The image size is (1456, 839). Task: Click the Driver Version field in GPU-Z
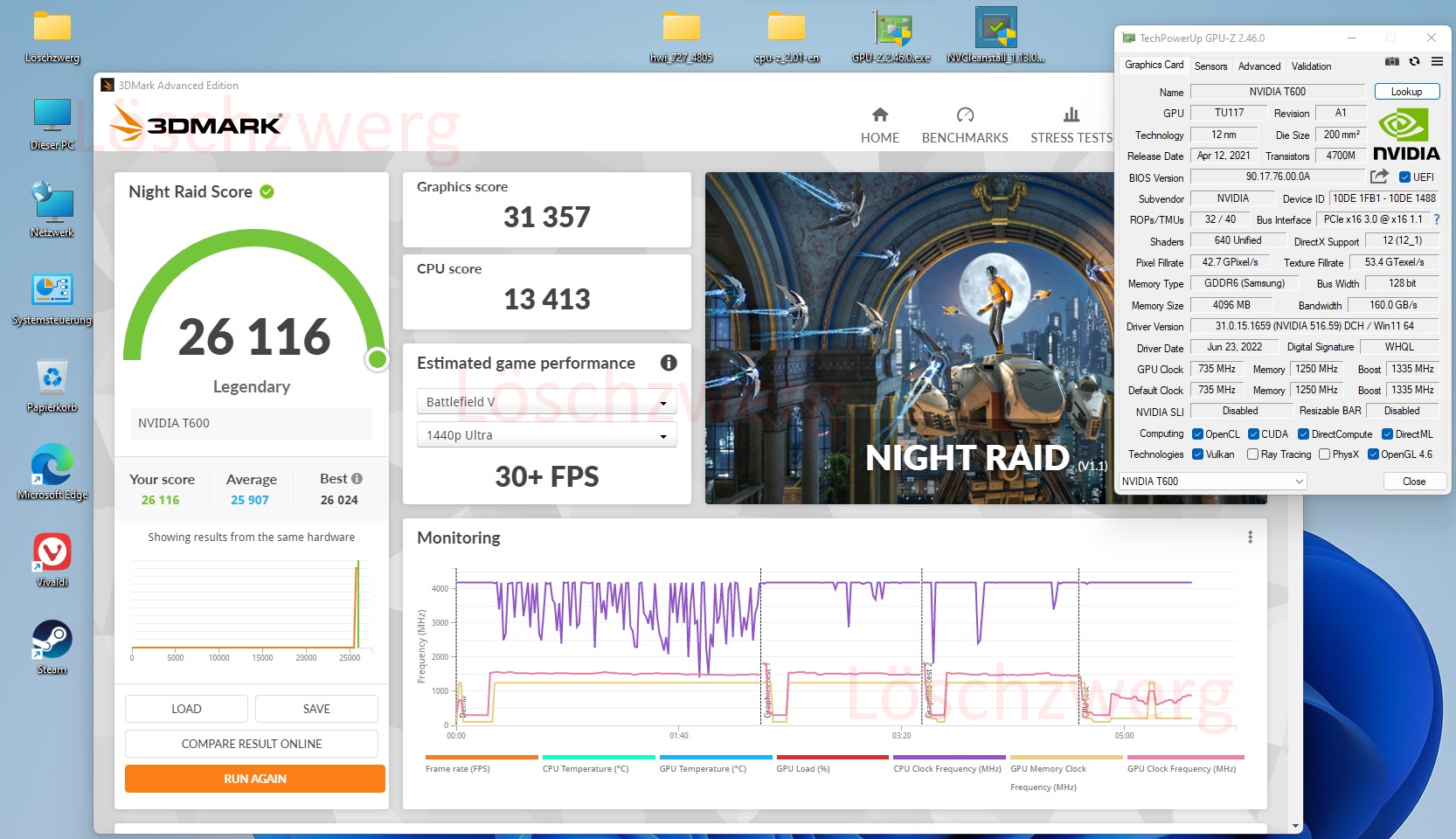click(x=1314, y=326)
